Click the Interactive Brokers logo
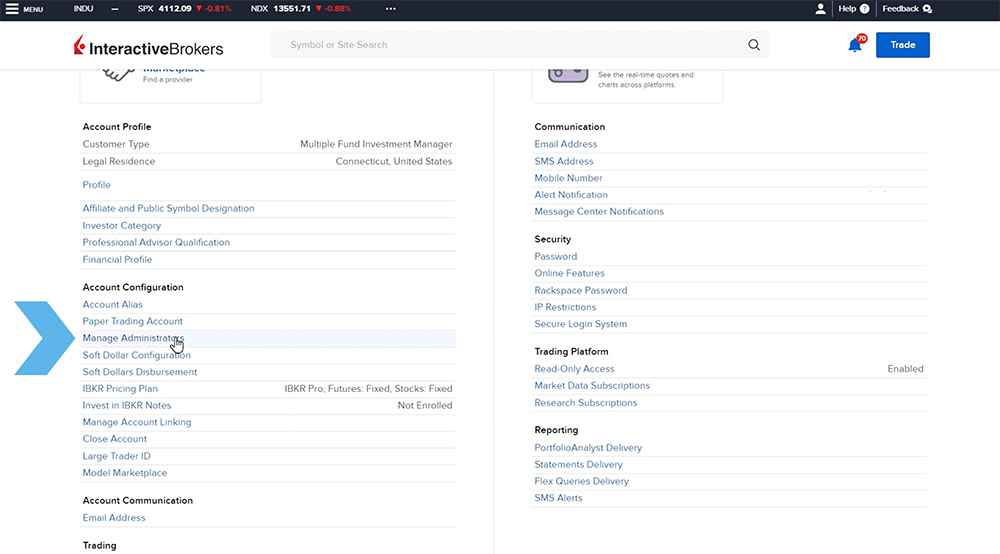The height and width of the screenshot is (554, 1000). [x=149, y=47]
